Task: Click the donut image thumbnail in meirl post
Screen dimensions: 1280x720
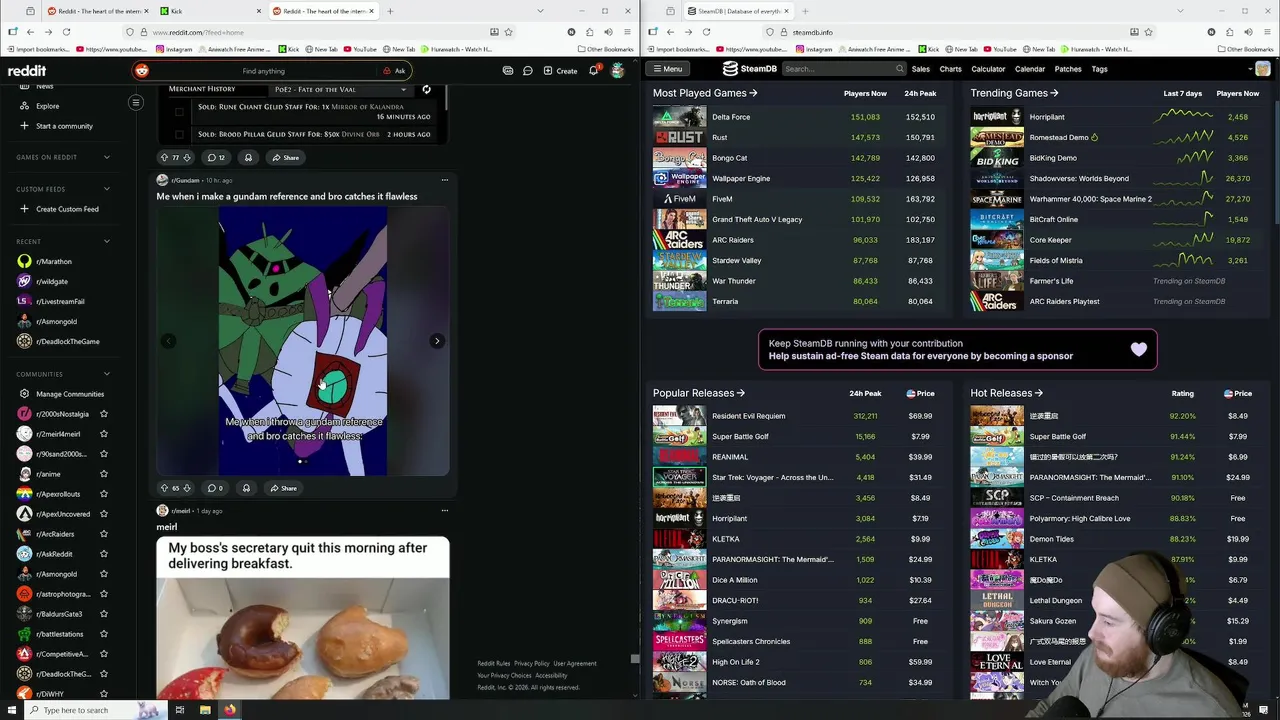Action: (303, 640)
